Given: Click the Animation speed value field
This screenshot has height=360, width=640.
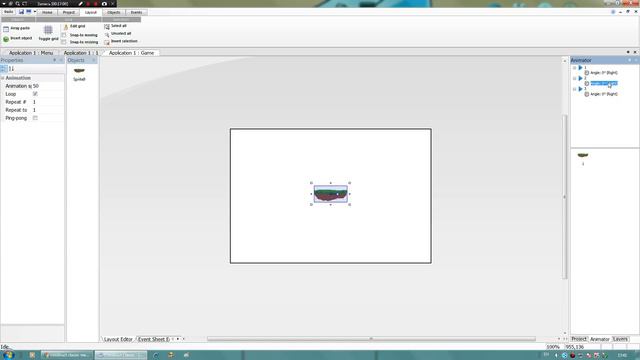Looking at the screenshot, I should click(48, 86).
